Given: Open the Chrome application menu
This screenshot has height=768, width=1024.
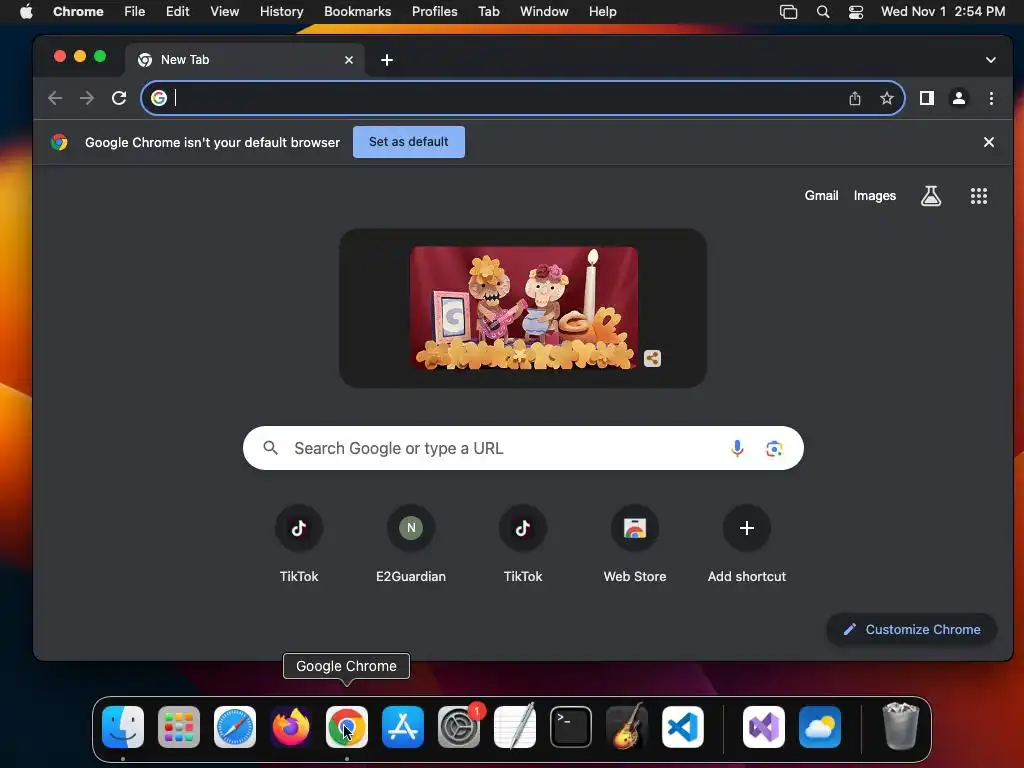Looking at the screenshot, I should click(78, 12).
